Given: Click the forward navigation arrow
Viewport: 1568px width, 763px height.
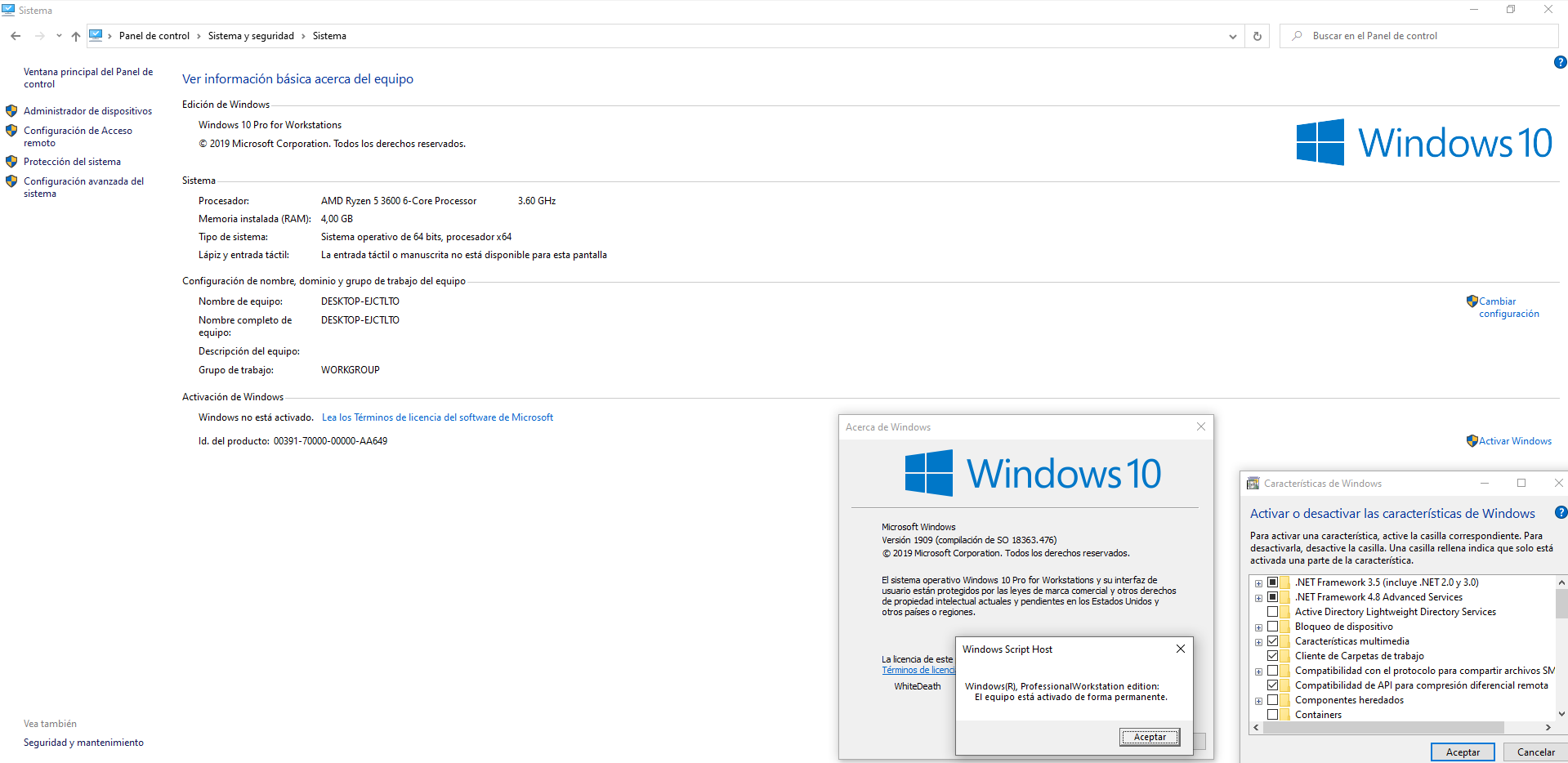Looking at the screenshot, I should point(39,36).
